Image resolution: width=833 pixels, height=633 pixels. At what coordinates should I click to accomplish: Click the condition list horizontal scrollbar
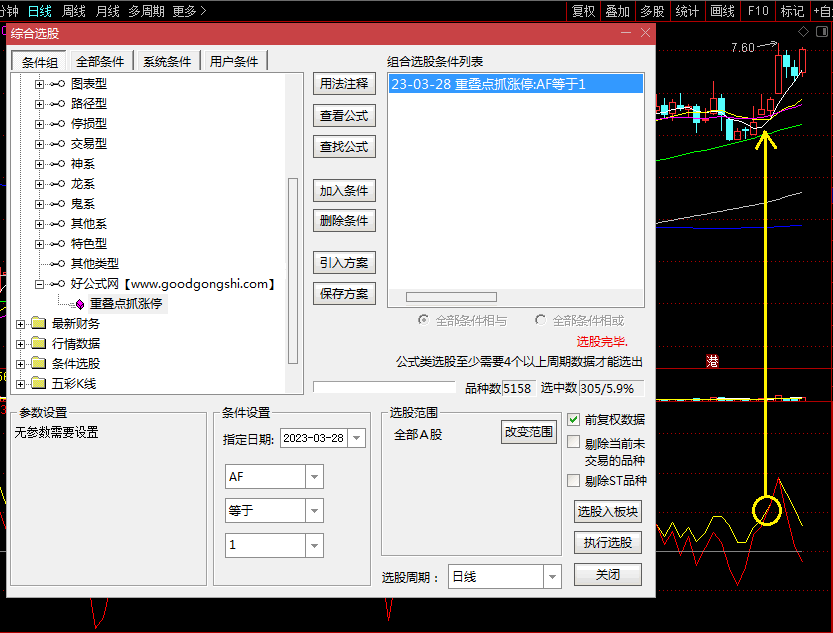pyautogui.click(x=452, y=297)
